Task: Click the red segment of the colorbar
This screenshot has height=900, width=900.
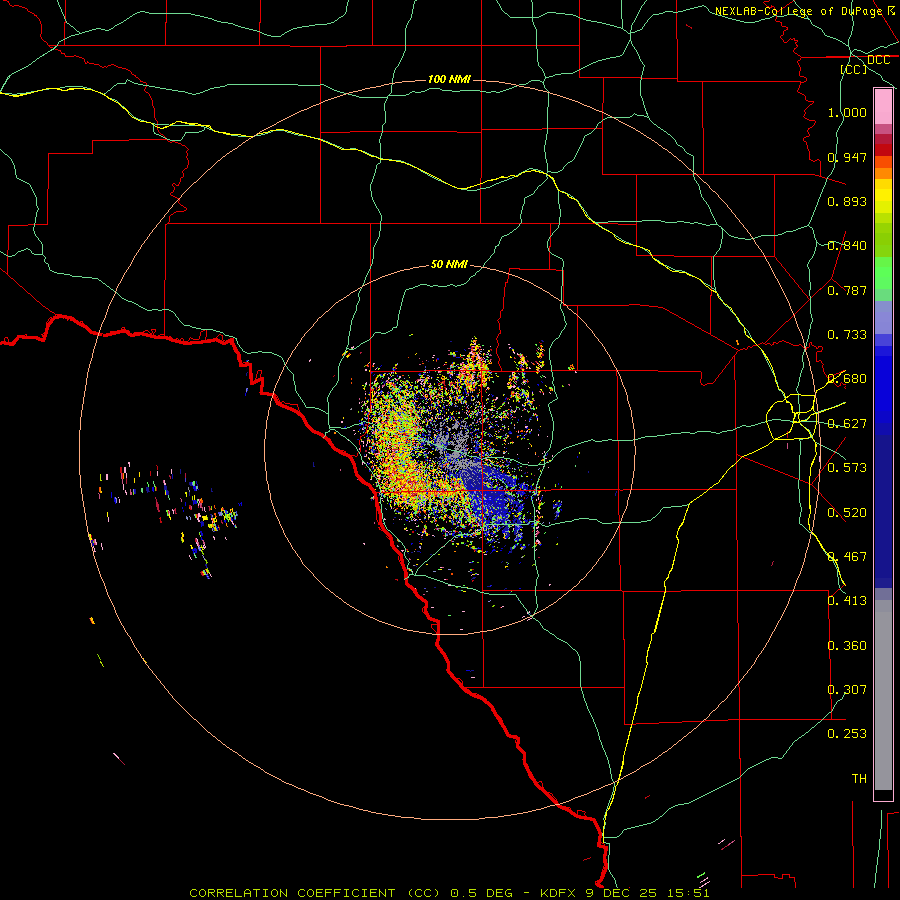Action: (x=883, y=150)
